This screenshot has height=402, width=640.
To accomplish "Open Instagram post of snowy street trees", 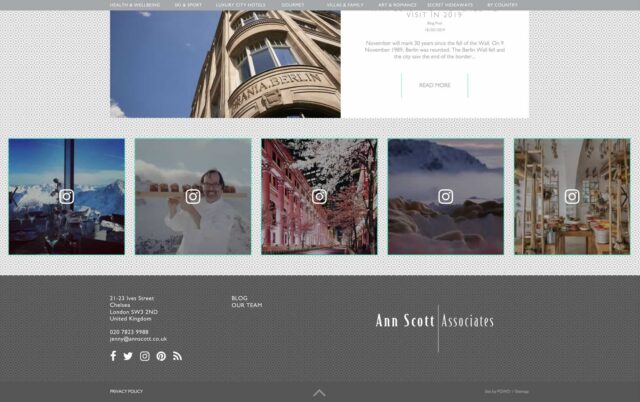I will point(319,196).
